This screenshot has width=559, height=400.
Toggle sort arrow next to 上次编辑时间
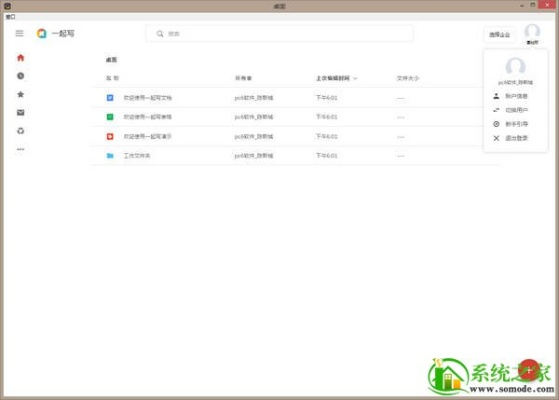pyautogui.click(x=355, y=78)
